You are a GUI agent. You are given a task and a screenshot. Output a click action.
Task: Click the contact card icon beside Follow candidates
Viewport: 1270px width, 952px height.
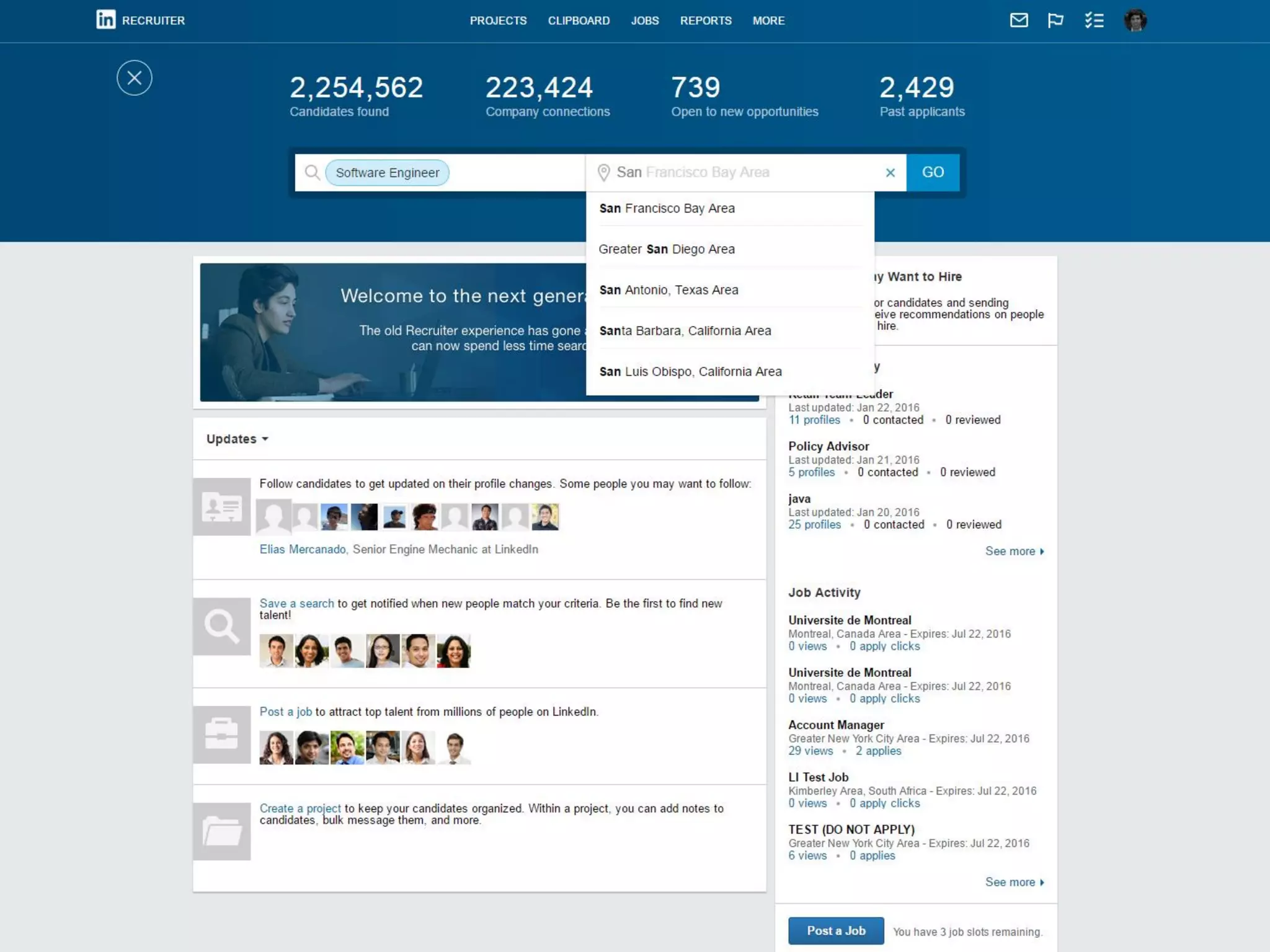pos(222,506)
